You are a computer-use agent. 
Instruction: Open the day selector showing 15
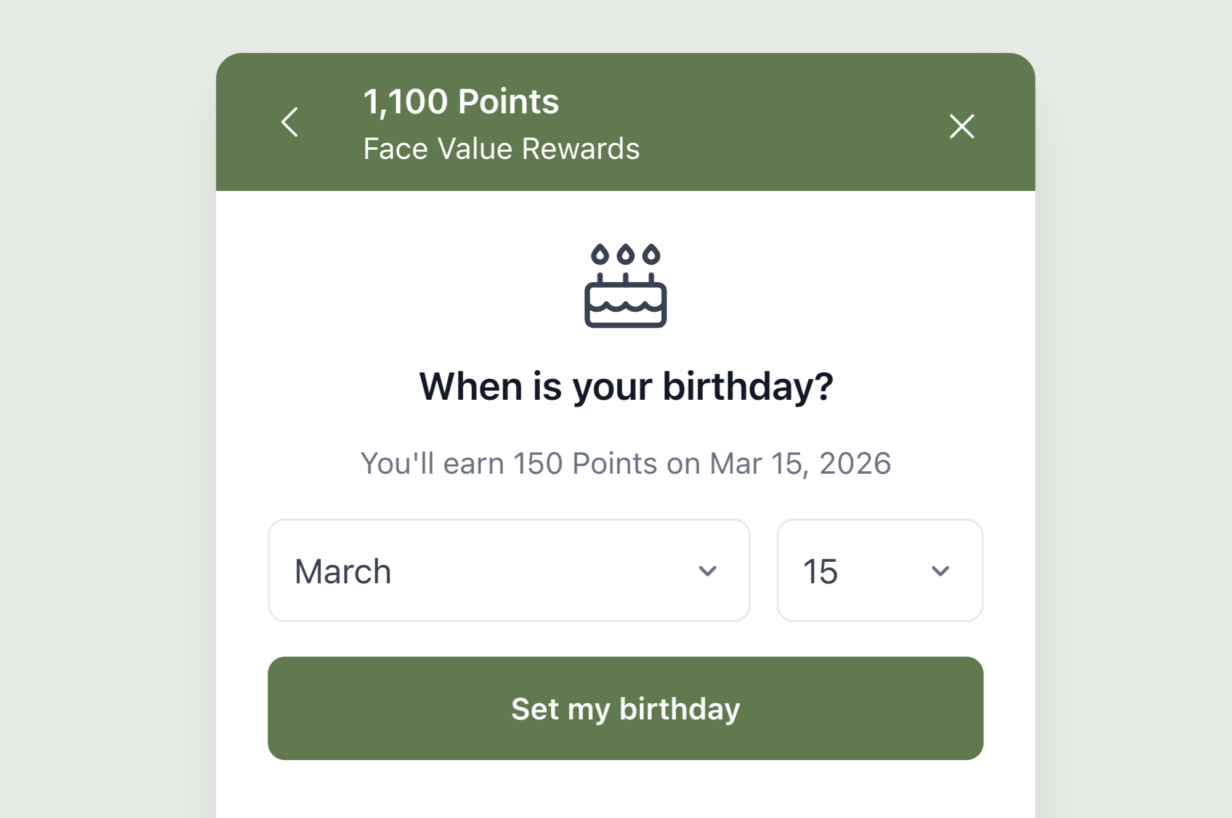879,570
